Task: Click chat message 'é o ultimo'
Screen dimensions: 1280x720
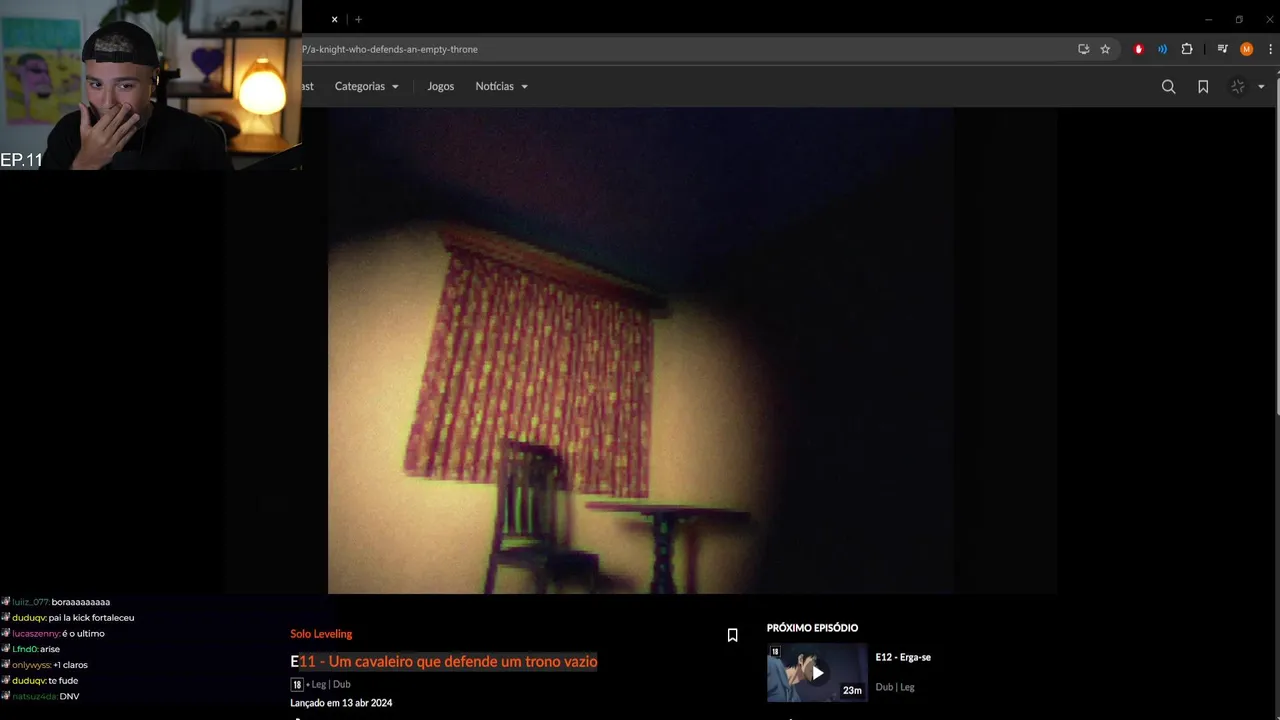Action: tap(83, 634)
